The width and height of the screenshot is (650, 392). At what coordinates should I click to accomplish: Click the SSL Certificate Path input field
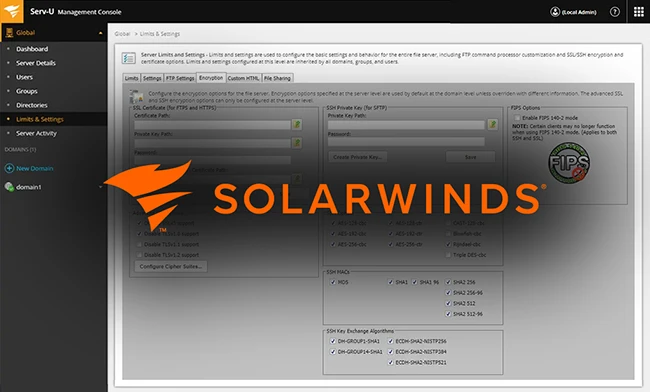click(x=212, y=125)
